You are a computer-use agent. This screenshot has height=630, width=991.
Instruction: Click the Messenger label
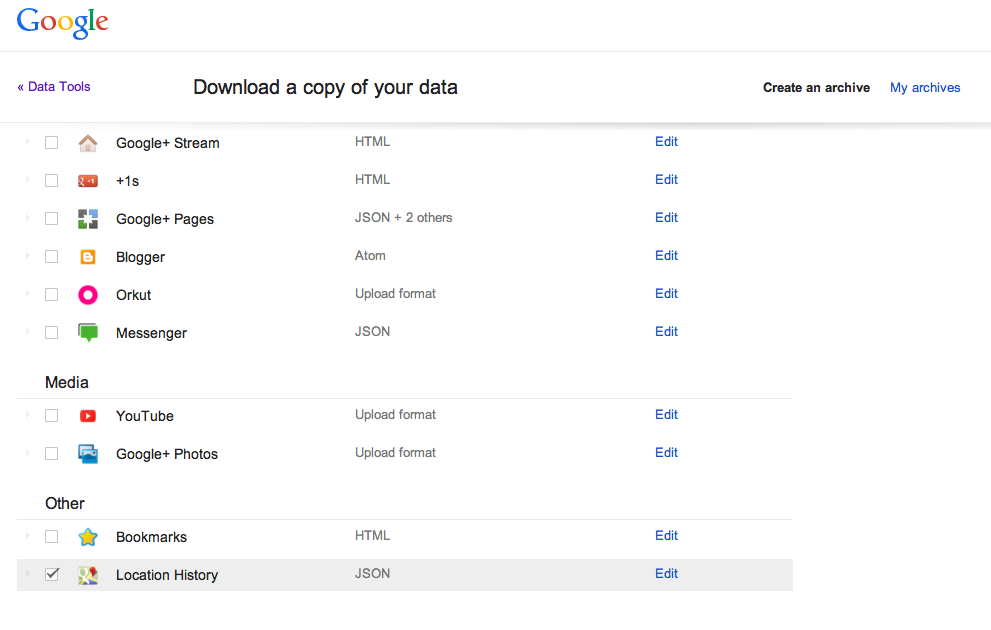pos(151,333)
